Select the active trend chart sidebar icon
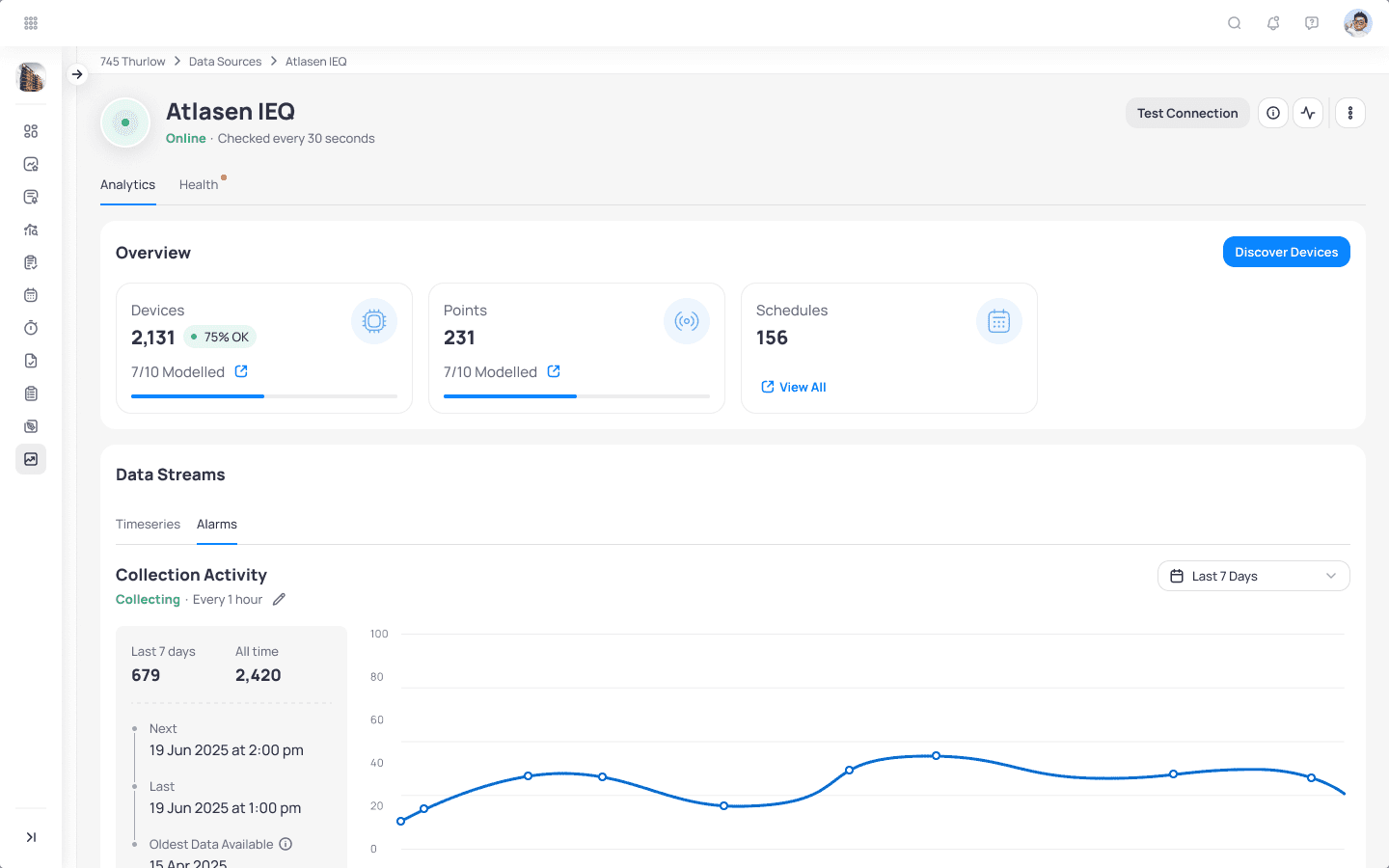 (31, 459)
